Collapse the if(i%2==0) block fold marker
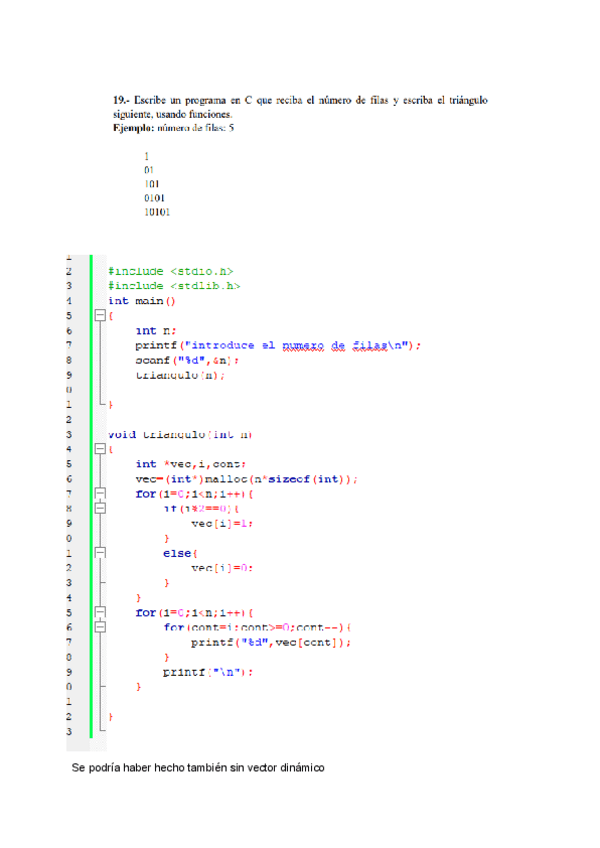The height and width of the screenshot is (848, 600). pos(100,508)
